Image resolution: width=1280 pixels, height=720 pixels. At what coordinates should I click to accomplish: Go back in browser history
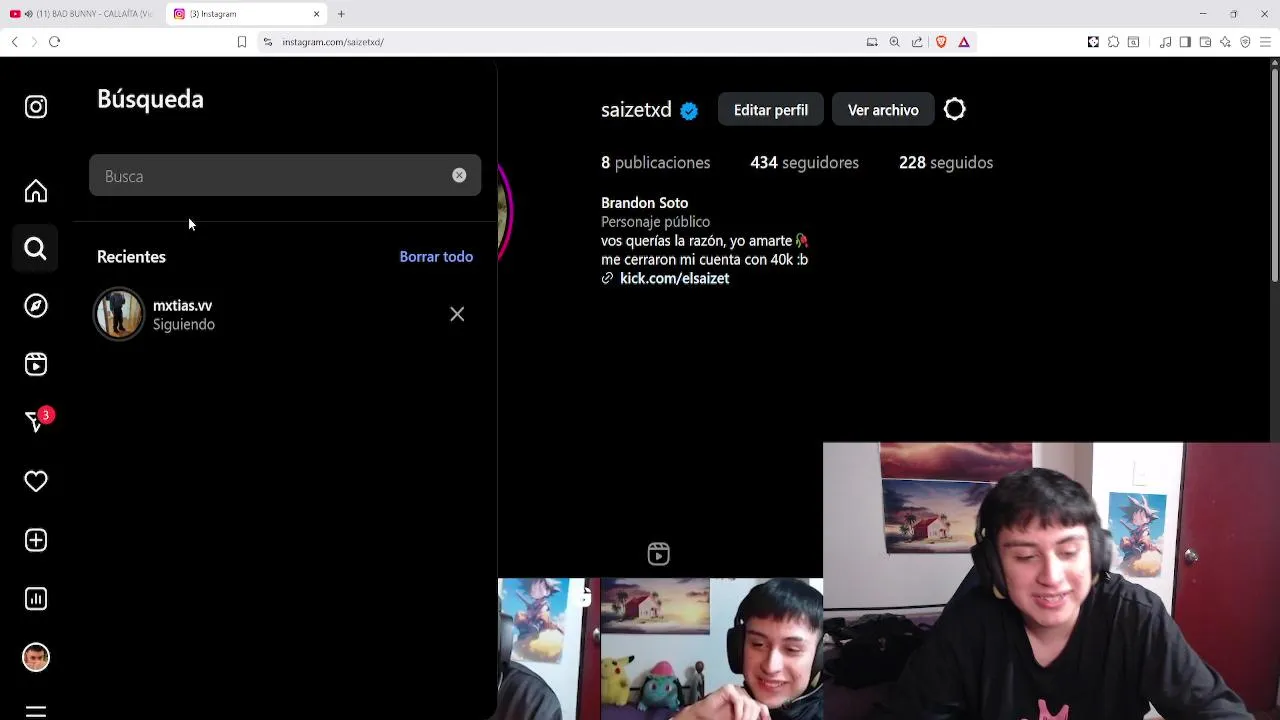click(x=14, y=42)
